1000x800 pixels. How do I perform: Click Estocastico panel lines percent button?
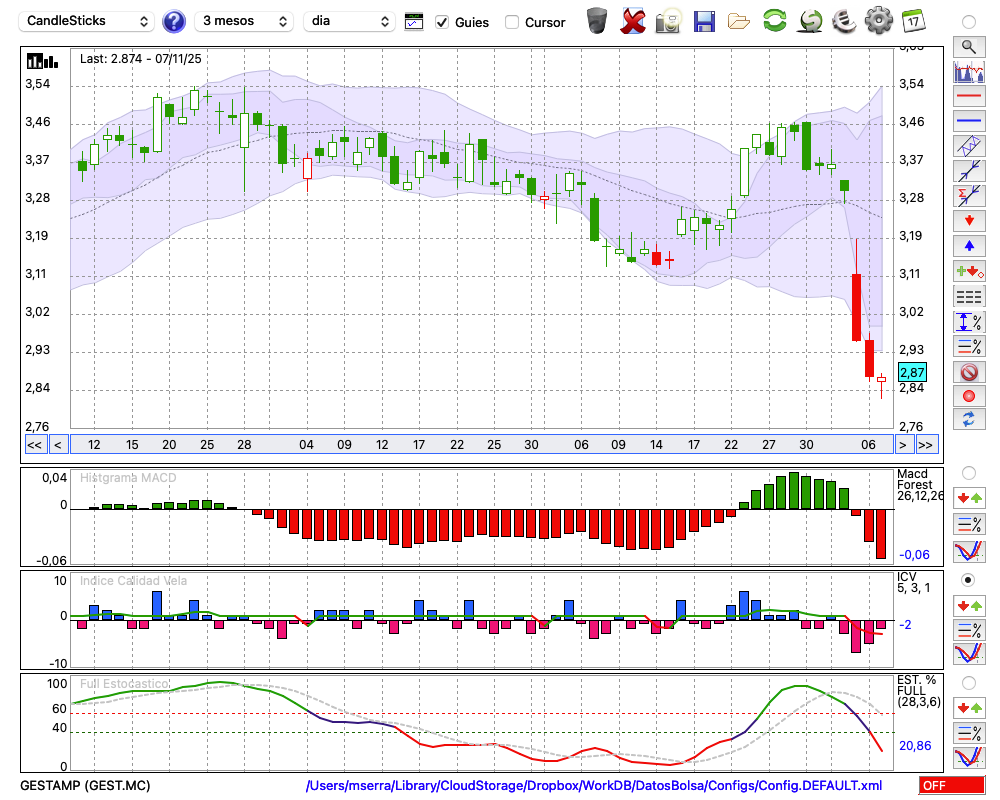click(969, 732)
